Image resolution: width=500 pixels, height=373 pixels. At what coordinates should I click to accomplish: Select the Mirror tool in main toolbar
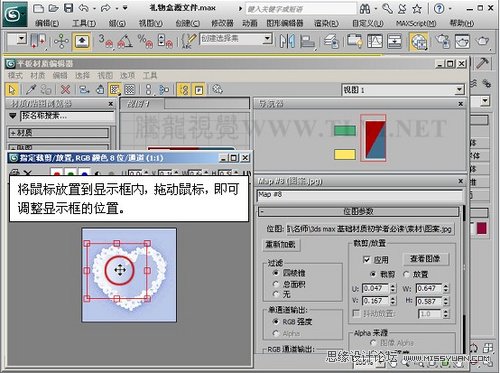pyautogui.click(x=287, y=41)
